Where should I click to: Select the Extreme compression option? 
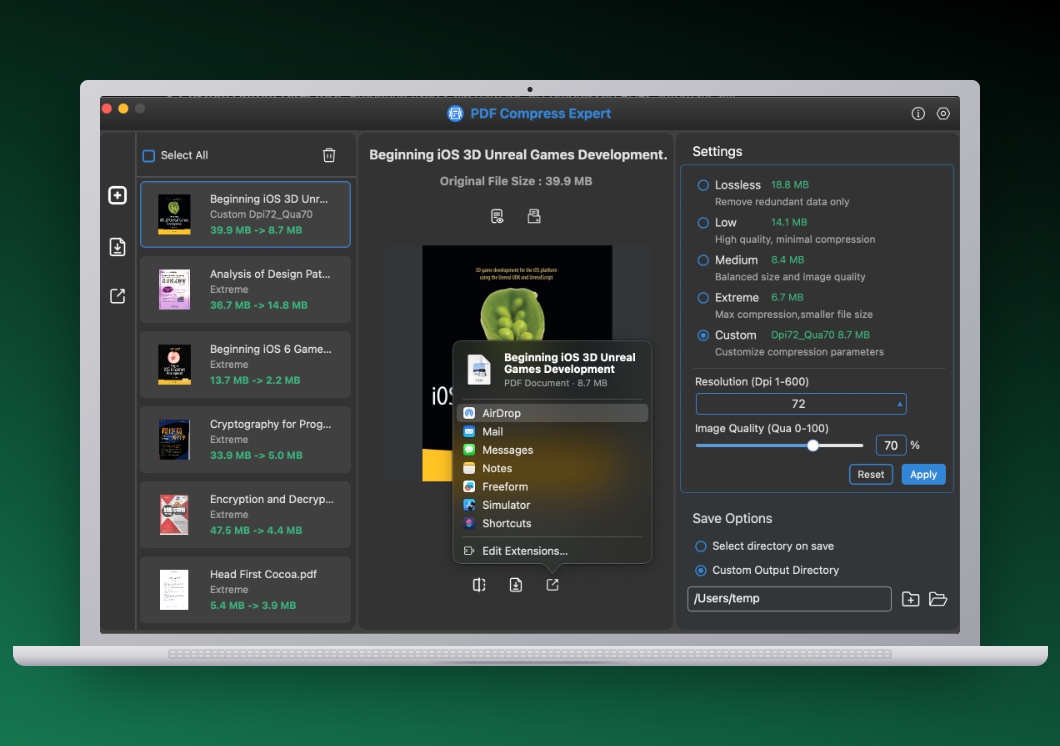(703, 297)
